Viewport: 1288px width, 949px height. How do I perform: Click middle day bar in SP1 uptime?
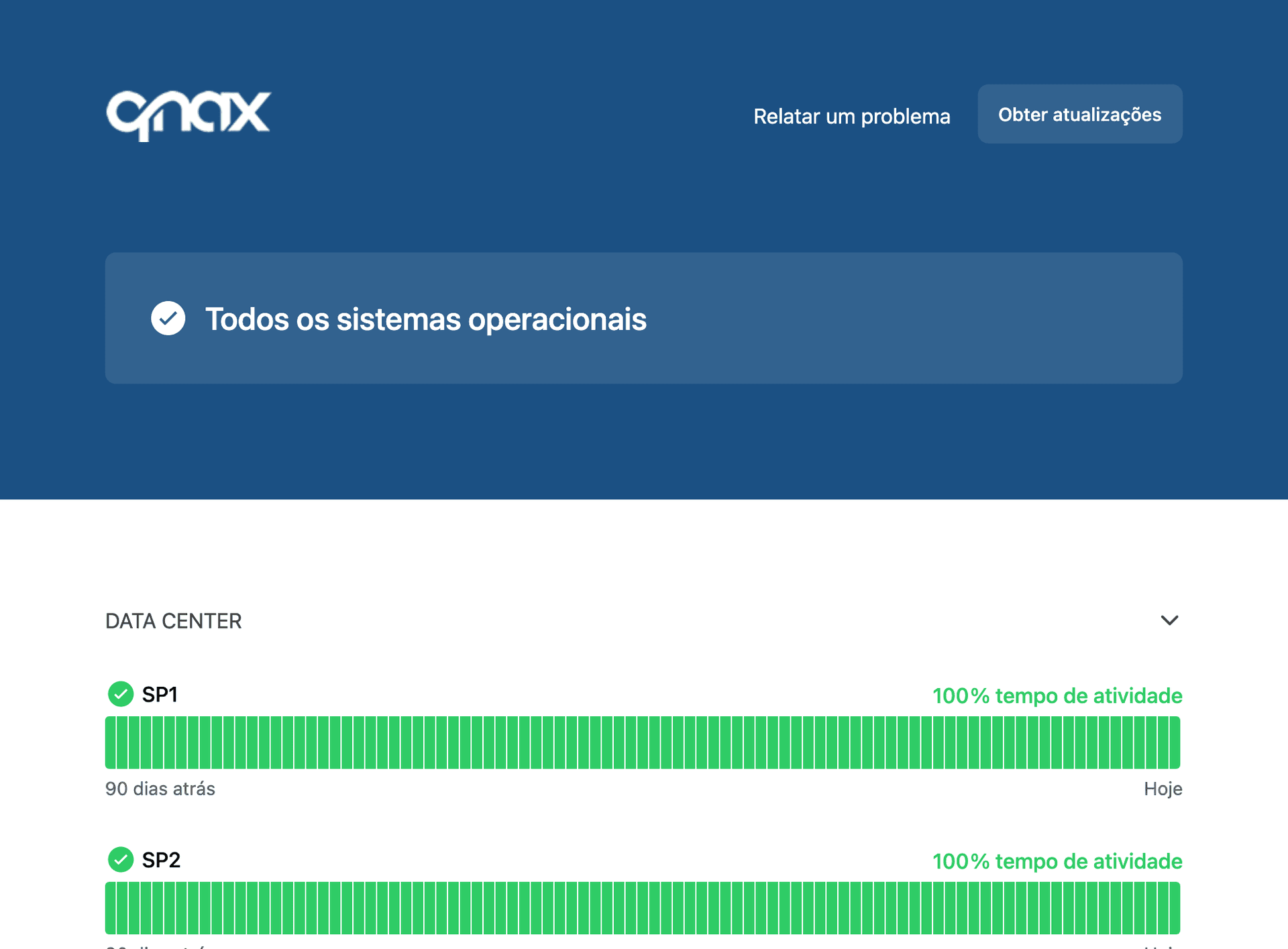[643, 742]
